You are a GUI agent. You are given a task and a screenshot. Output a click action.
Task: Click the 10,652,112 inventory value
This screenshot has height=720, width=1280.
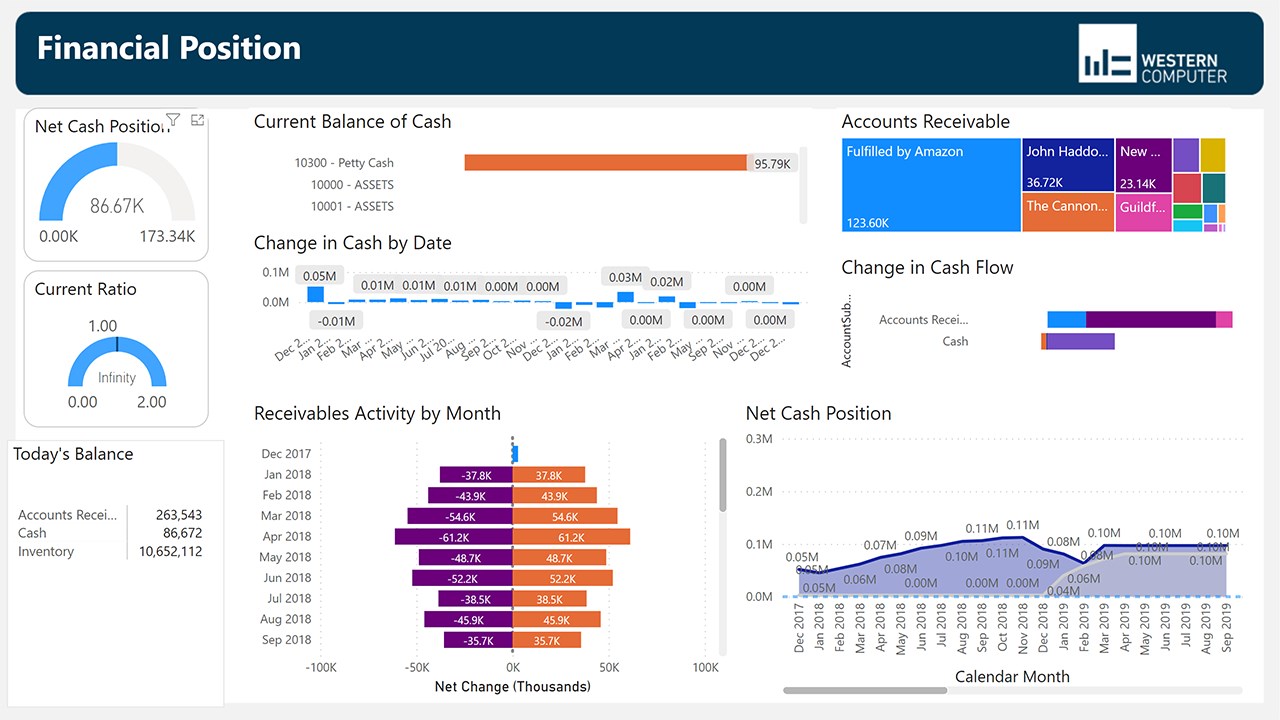tap(171, 551)
